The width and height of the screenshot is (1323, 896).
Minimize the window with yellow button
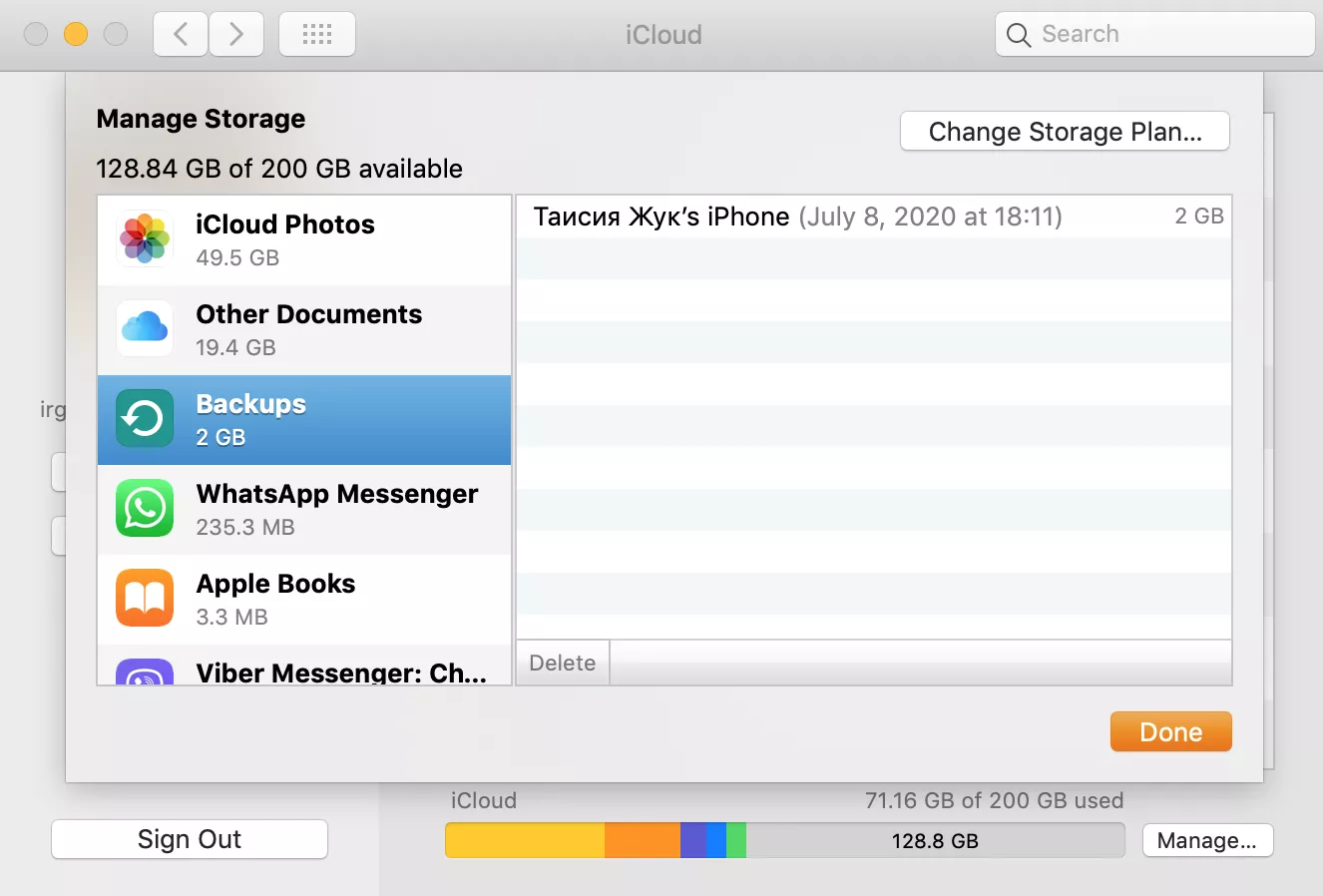(x=76, y=34)
